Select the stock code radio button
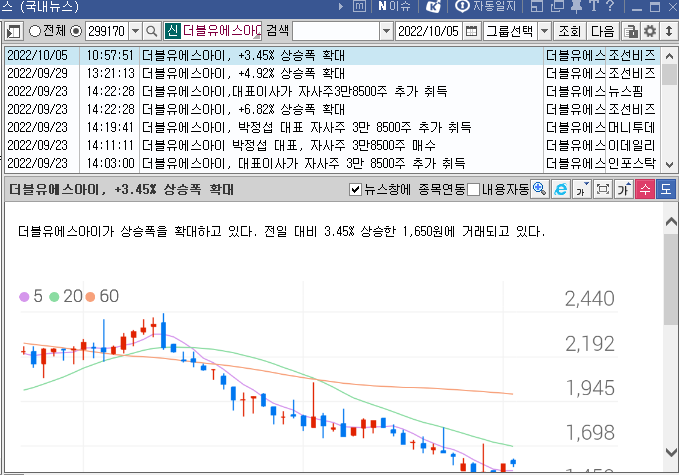 (76, 31)
